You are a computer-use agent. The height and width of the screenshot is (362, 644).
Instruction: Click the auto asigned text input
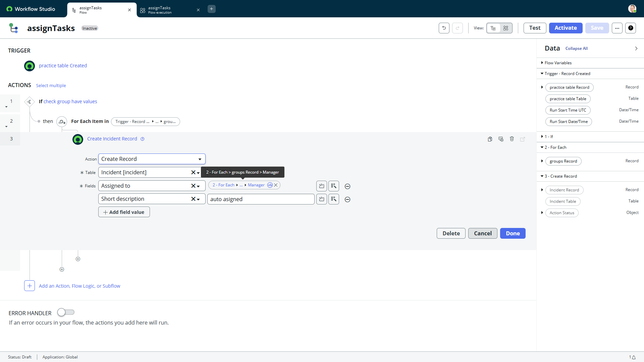pyautogui.click(x=261, y=199)
